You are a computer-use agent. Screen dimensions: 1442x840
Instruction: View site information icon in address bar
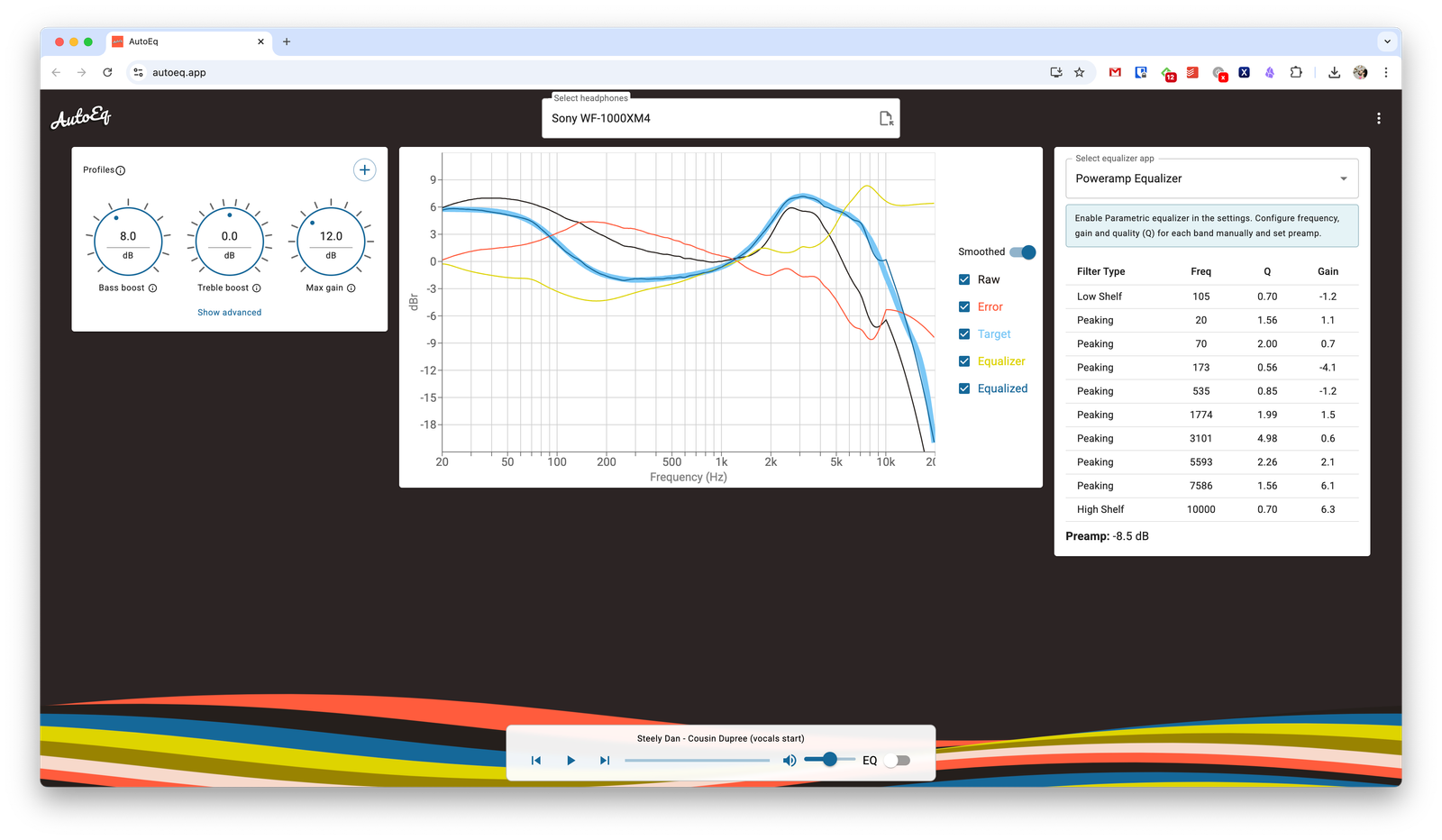point(138,72)
